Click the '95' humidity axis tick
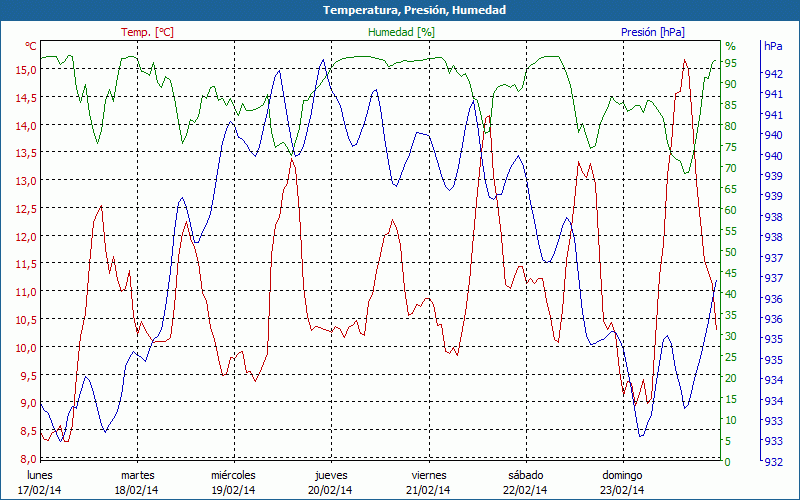The image size is (800, 500). click(x=731, y=63)
